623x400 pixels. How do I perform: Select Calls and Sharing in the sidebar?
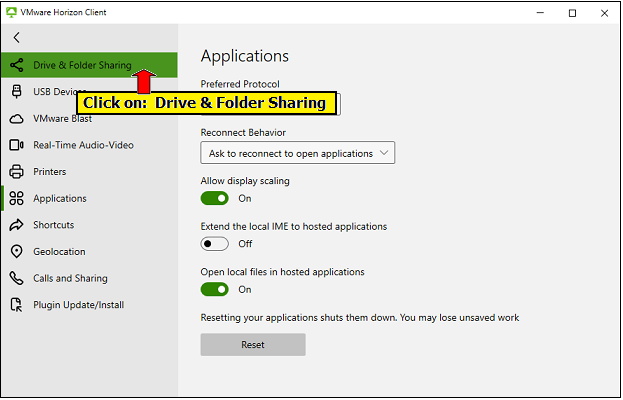click(x=89, y=278)
